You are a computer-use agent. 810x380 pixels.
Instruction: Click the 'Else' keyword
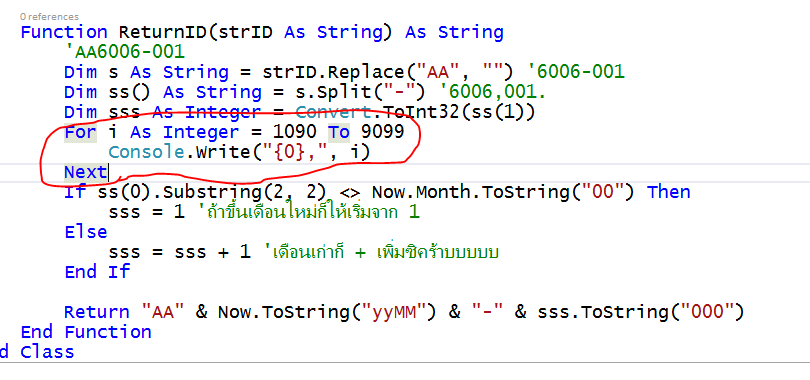click(x=86, y=232)
